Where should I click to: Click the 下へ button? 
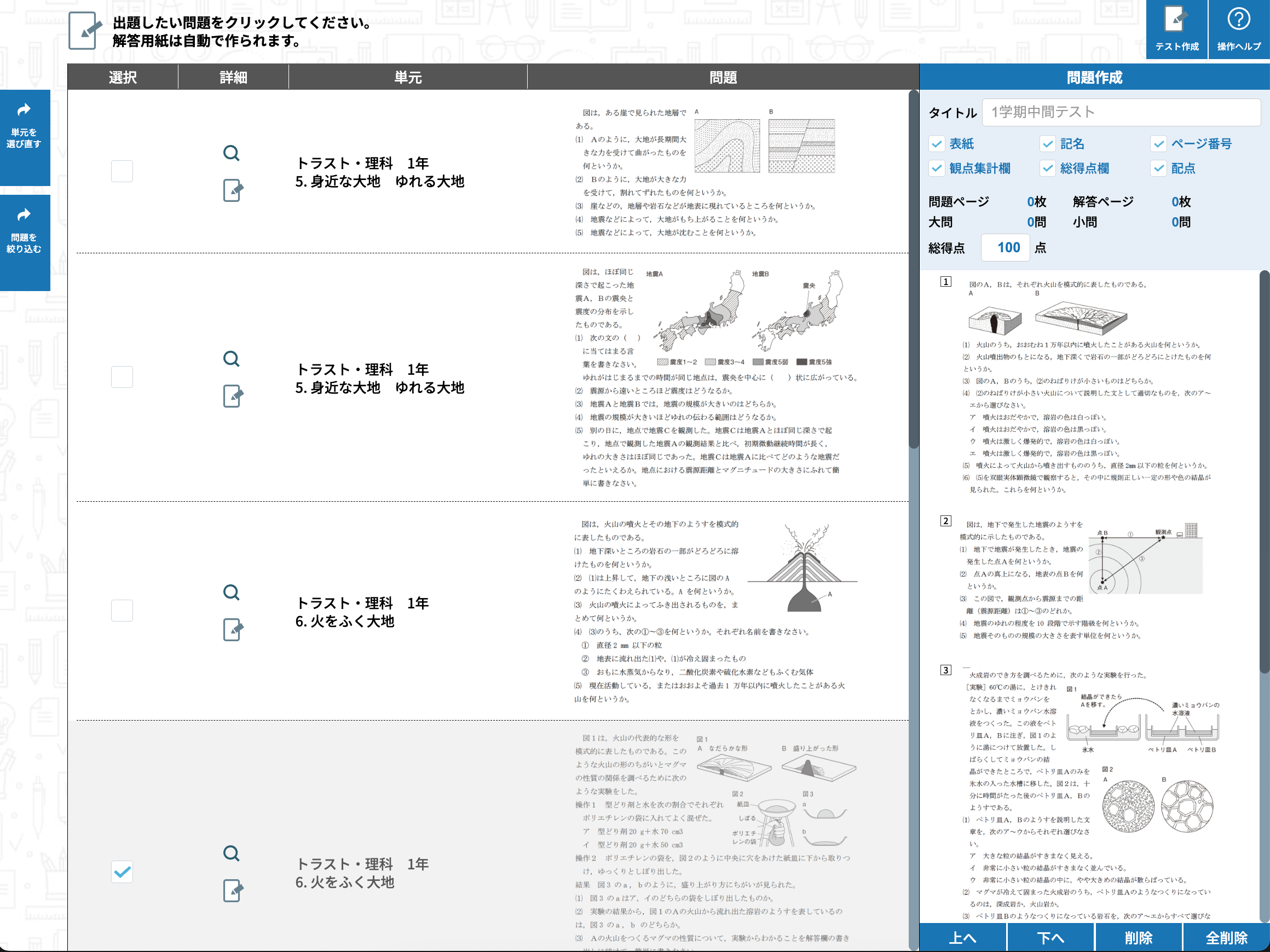click(x=1050, y=938)
